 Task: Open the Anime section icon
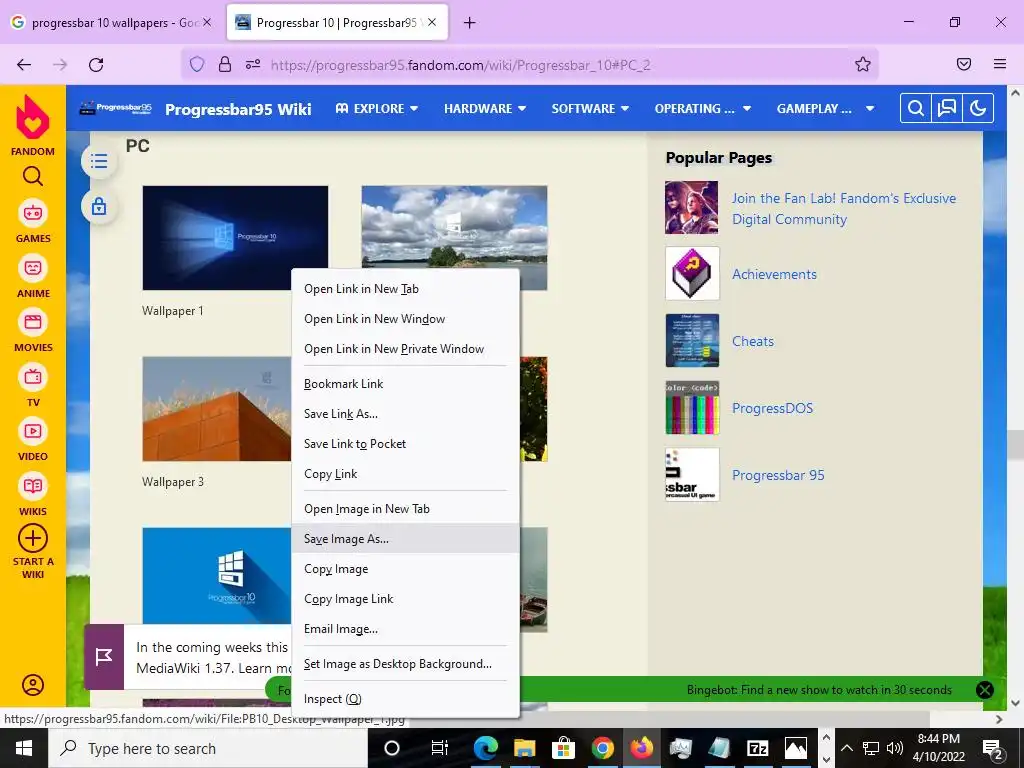click(33, 268)
